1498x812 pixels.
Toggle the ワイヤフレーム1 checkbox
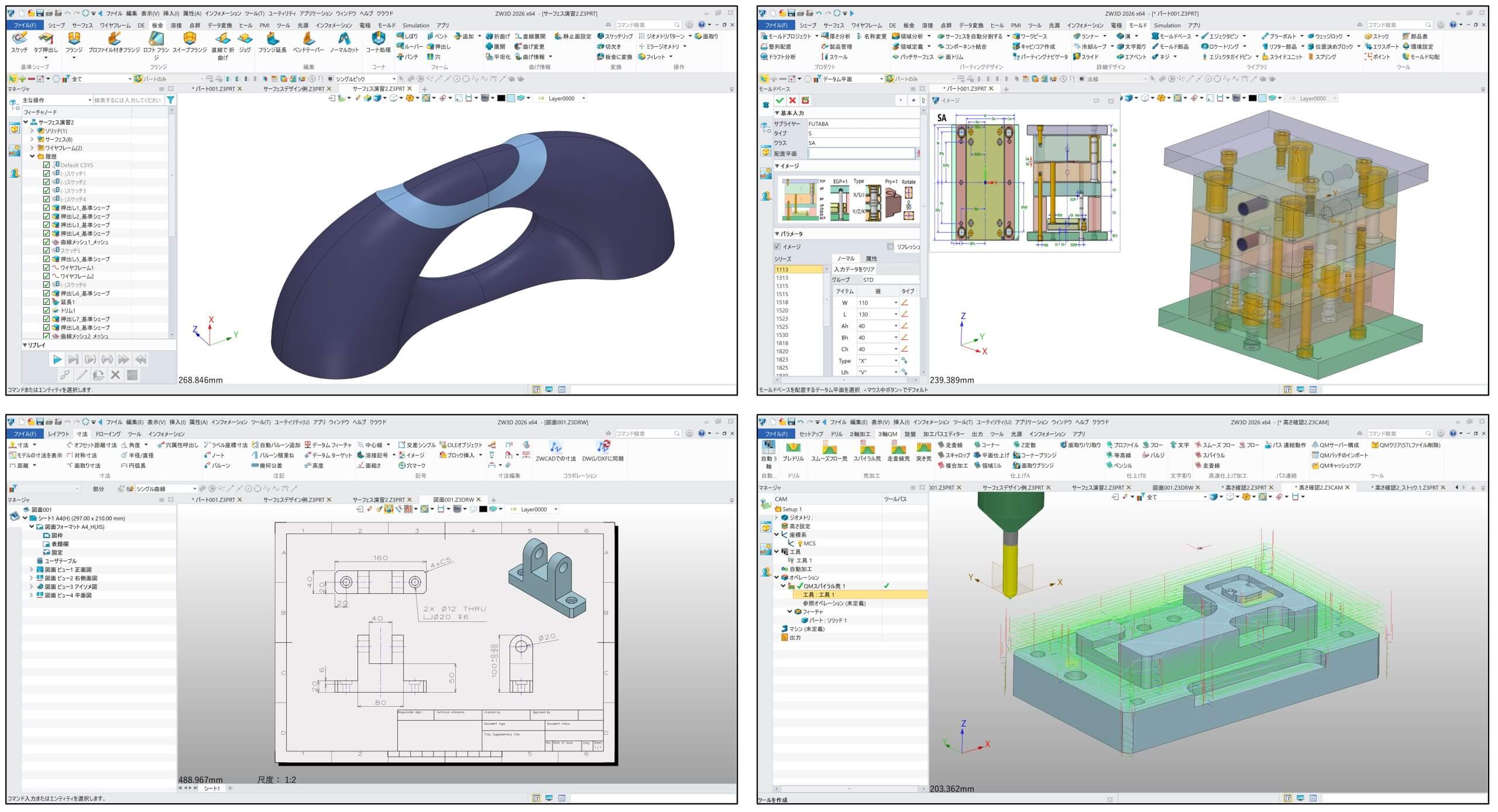47,268
